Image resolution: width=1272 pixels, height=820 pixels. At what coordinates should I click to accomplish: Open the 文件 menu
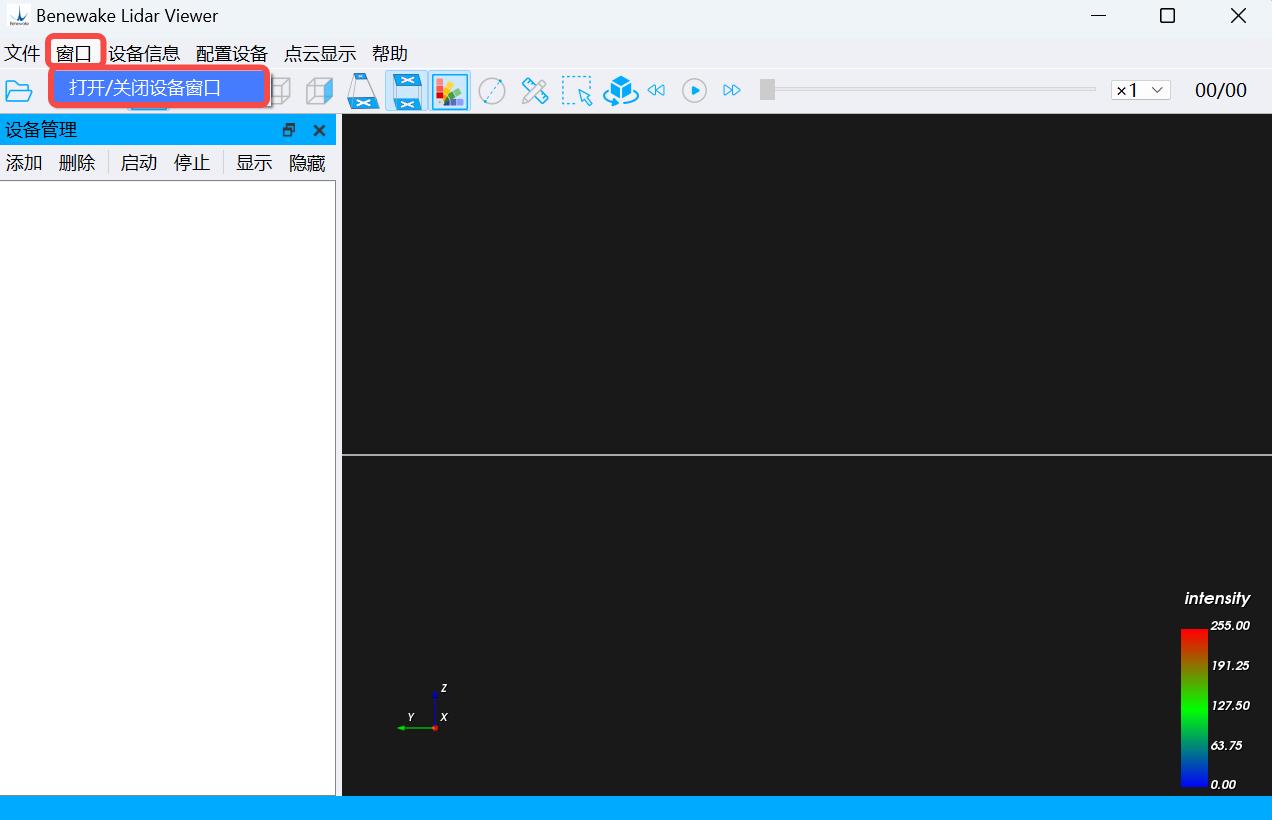22,54
